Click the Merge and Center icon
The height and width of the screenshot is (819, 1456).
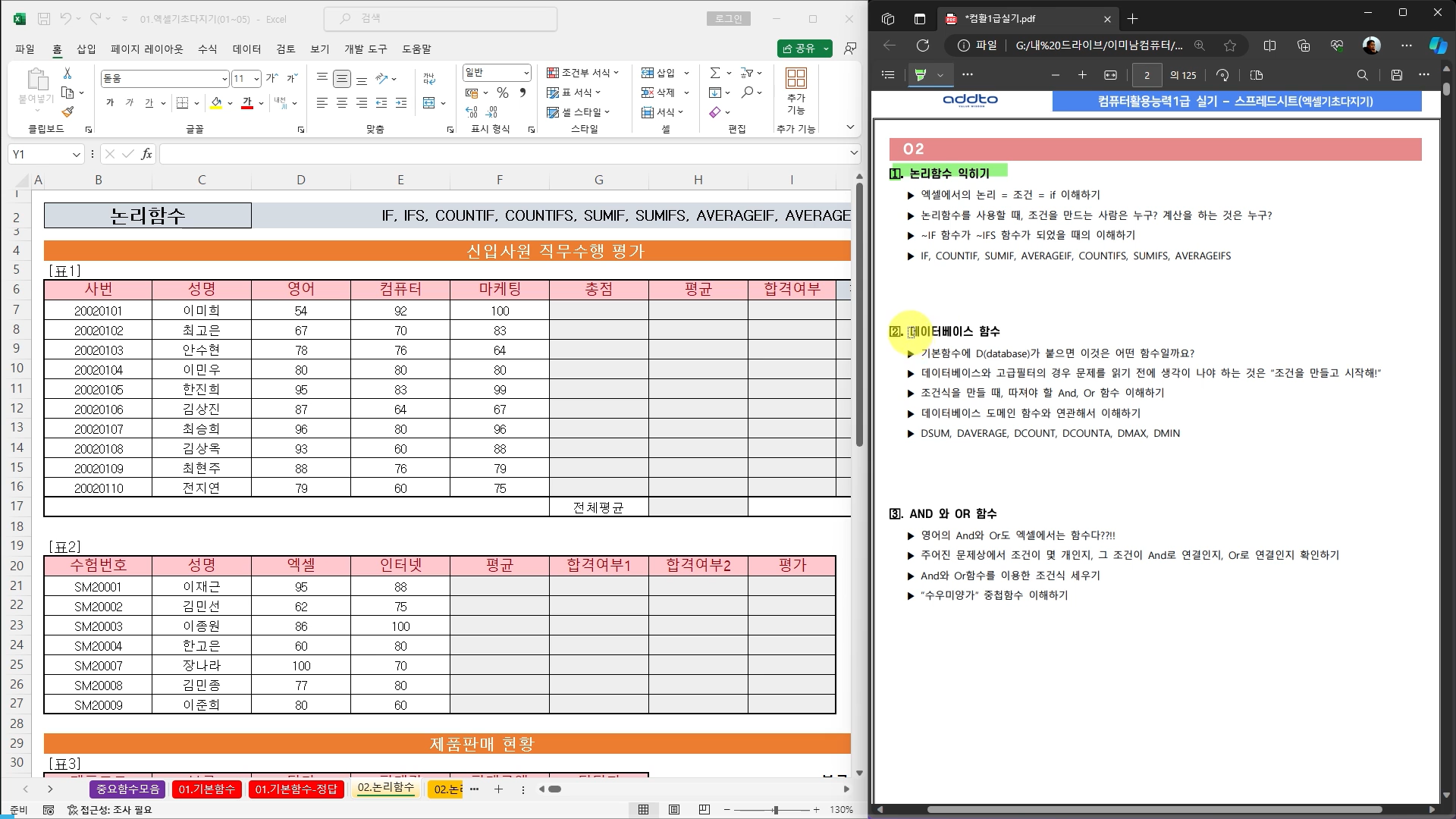tap(429, 102)
